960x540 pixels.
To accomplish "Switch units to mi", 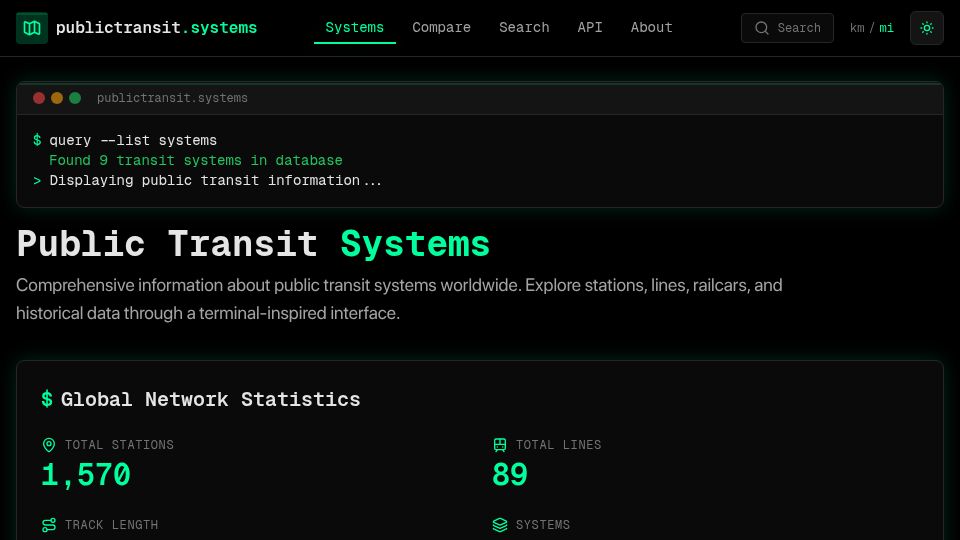I will click(886, 28).
